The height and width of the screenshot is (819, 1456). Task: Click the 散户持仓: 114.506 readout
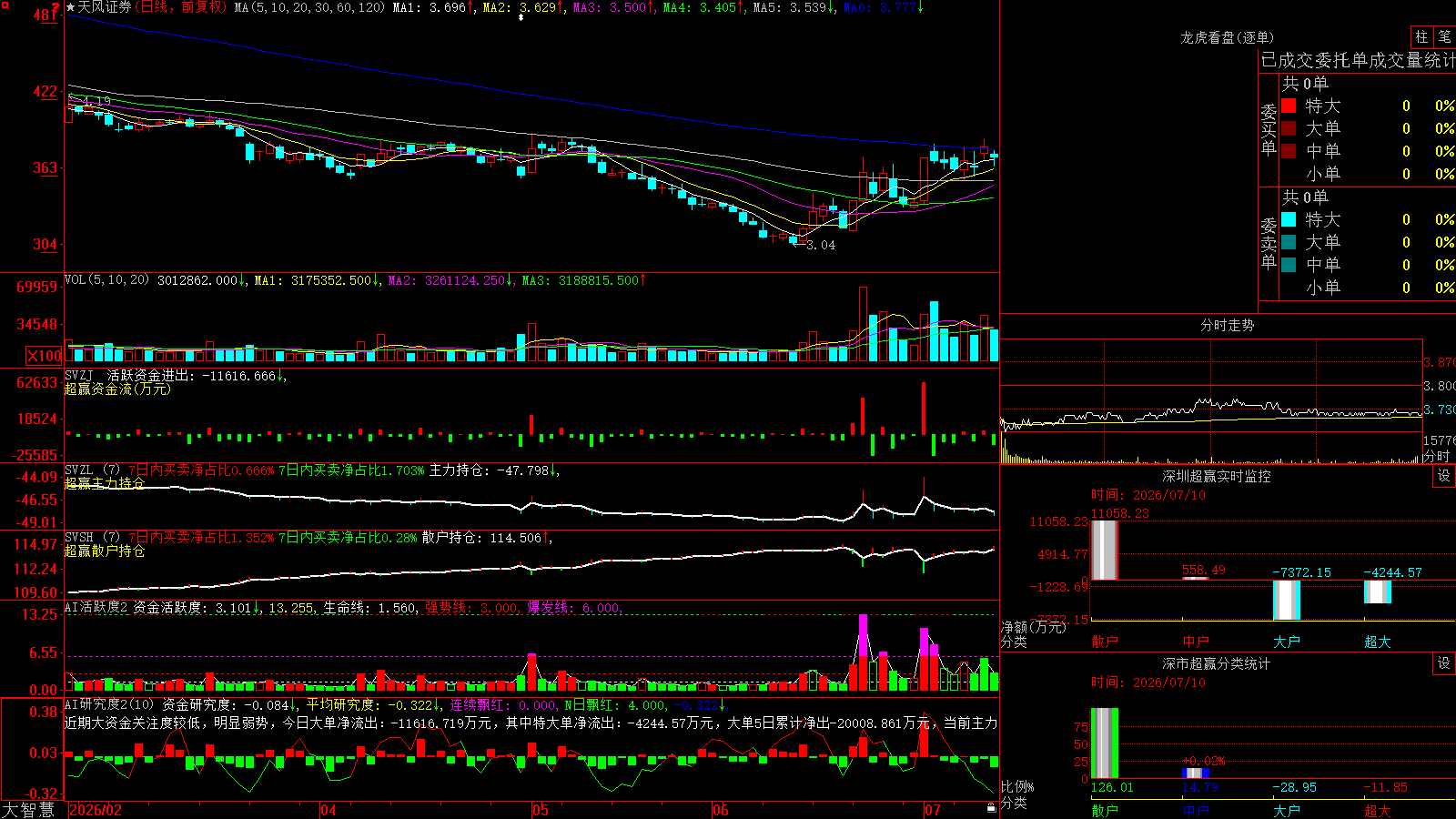click(486, 538)
